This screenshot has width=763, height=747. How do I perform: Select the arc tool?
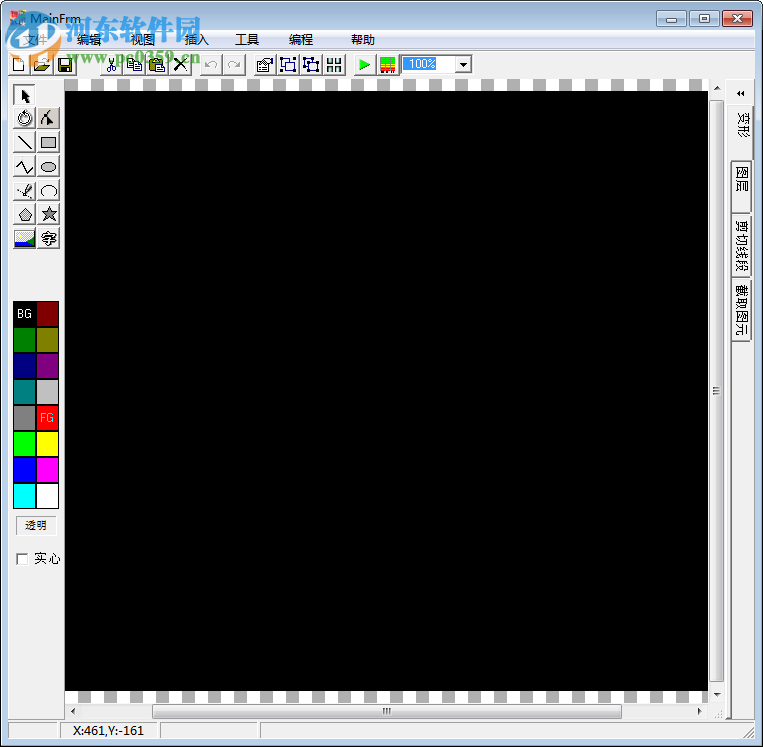click(x=48, y=190)
